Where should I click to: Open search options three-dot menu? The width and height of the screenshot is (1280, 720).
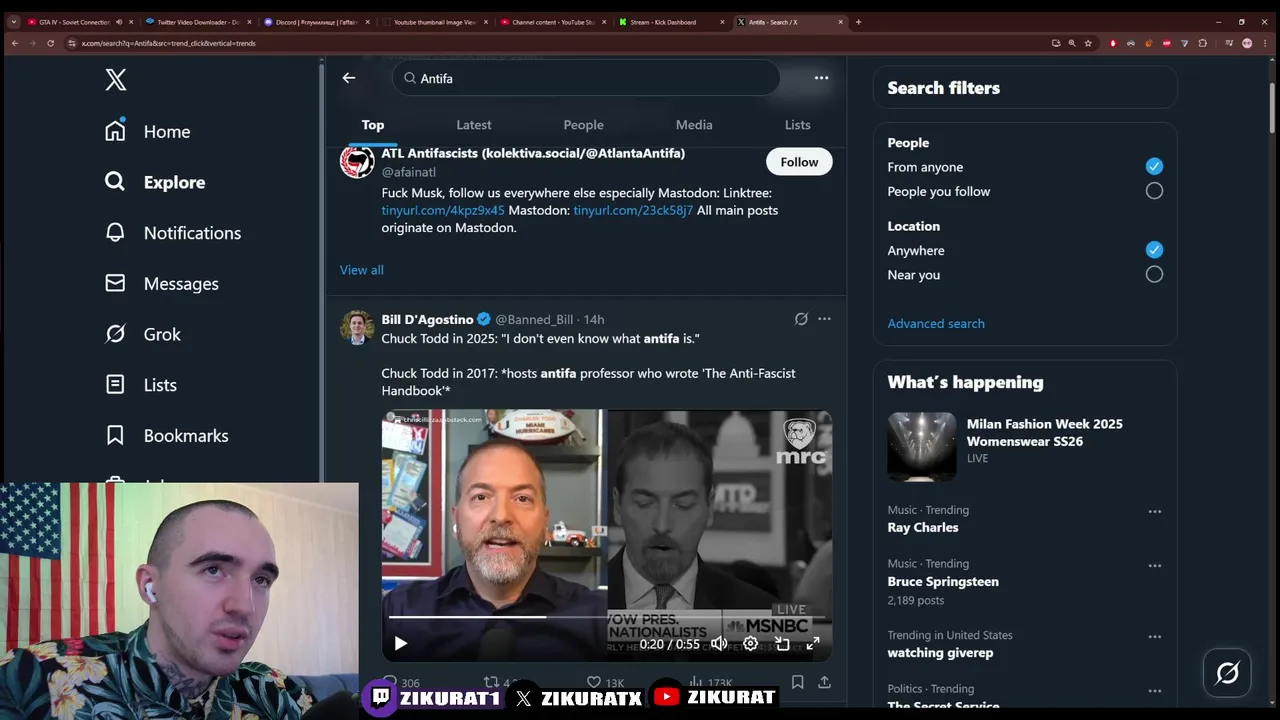click(x=821, y=78)
